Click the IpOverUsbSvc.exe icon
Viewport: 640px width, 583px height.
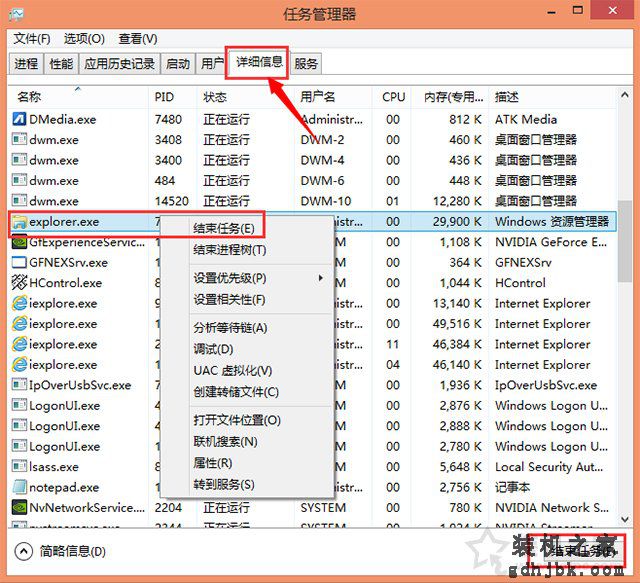19,385
